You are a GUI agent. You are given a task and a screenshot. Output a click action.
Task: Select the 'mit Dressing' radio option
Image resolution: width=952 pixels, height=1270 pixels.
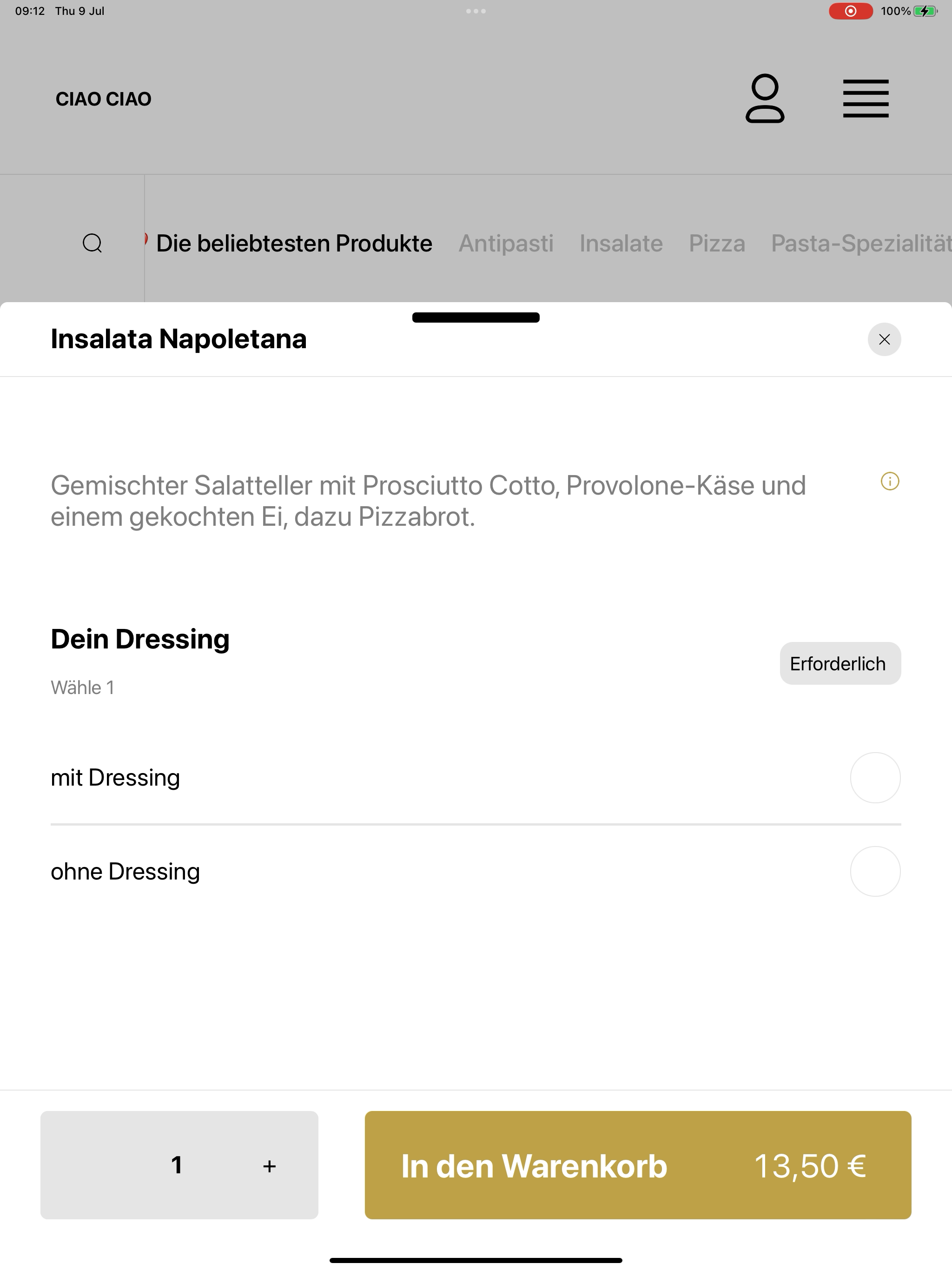pyautogui.click(x=875, y=777)
